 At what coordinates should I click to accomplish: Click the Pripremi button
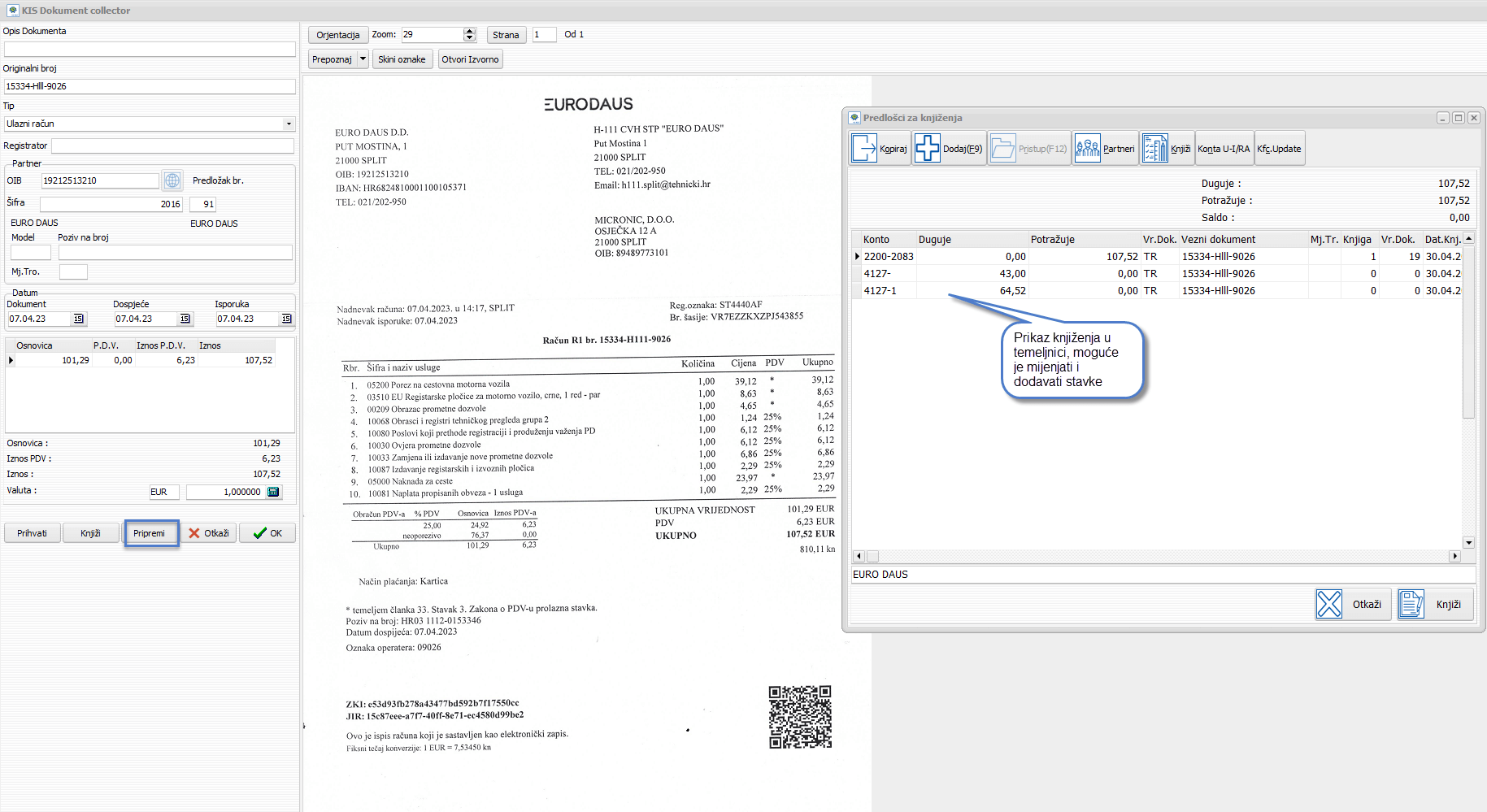click(x=150, y=533)
